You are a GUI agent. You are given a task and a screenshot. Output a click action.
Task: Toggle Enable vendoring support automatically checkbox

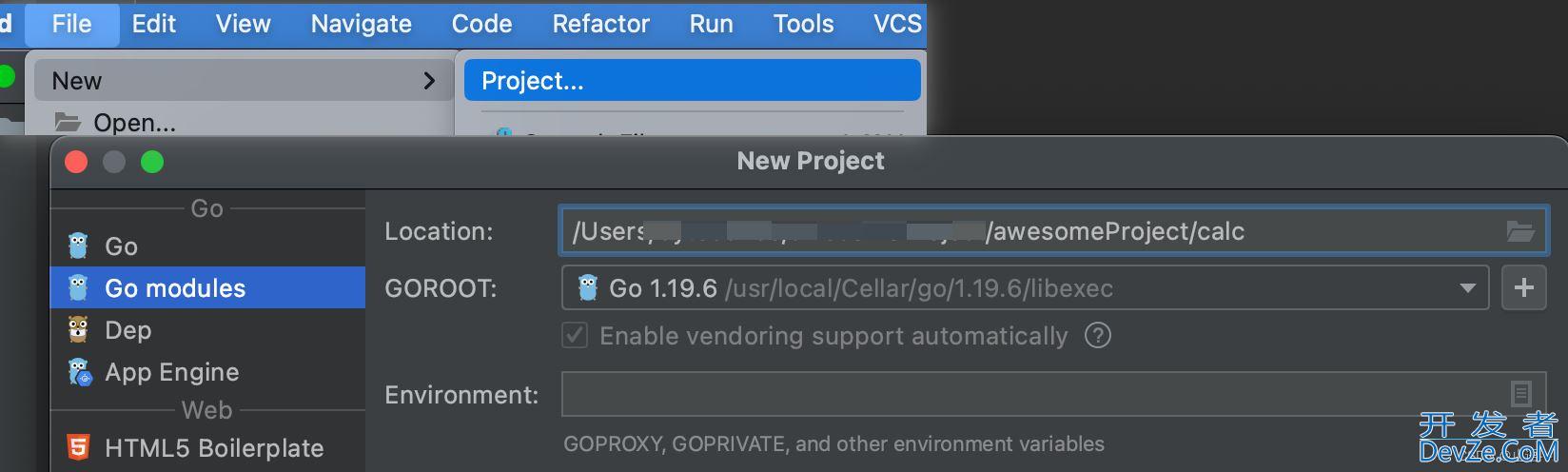tap(575, 335)
